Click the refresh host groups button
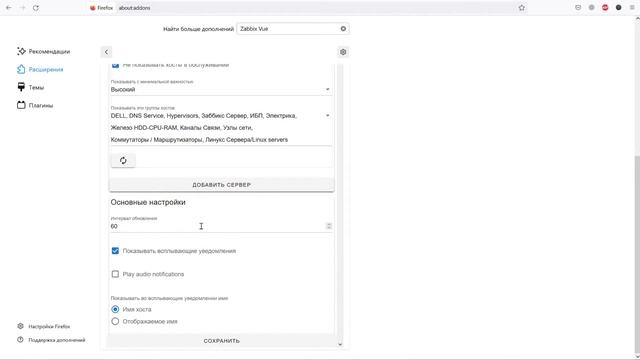The width and height of the screenshot is (640, 360). [123, 160]
